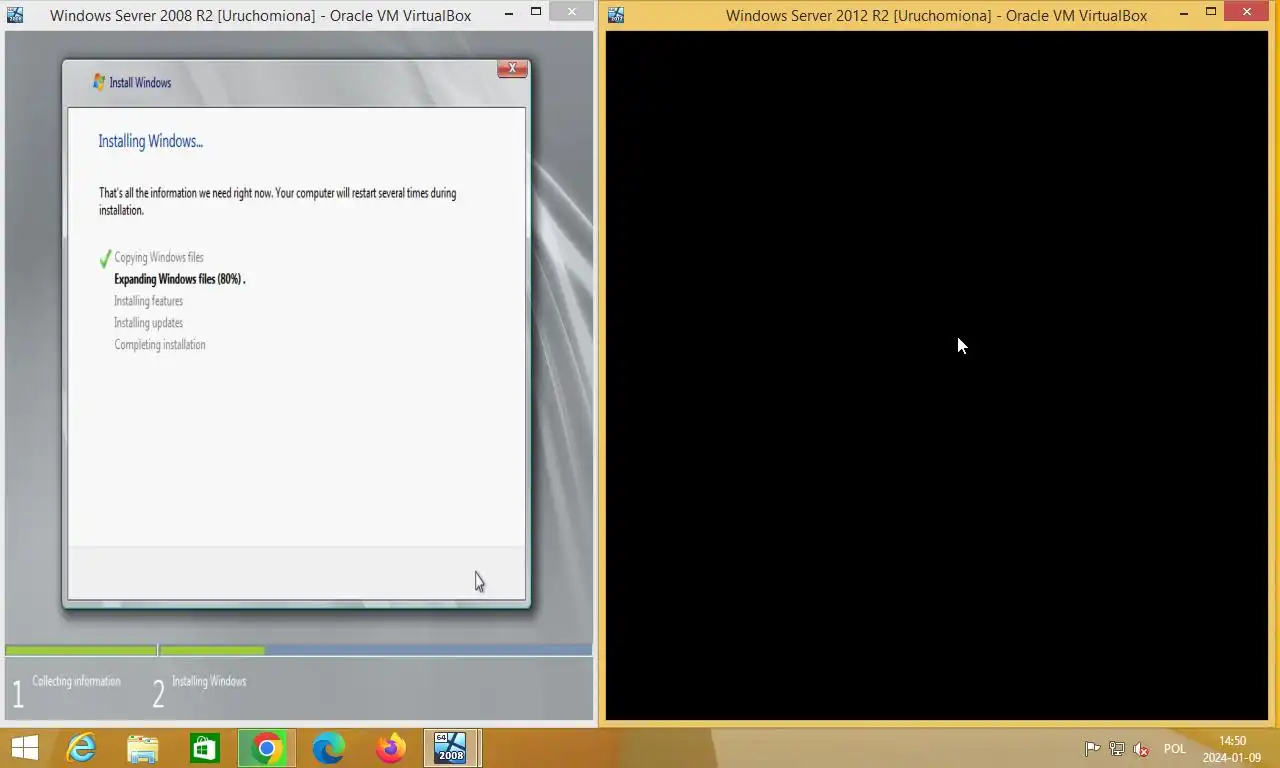Maximize the Windows Server 2012 R2 VM window
Viewport: 1280px width, 768px height.
click(x=1211, y=12)
